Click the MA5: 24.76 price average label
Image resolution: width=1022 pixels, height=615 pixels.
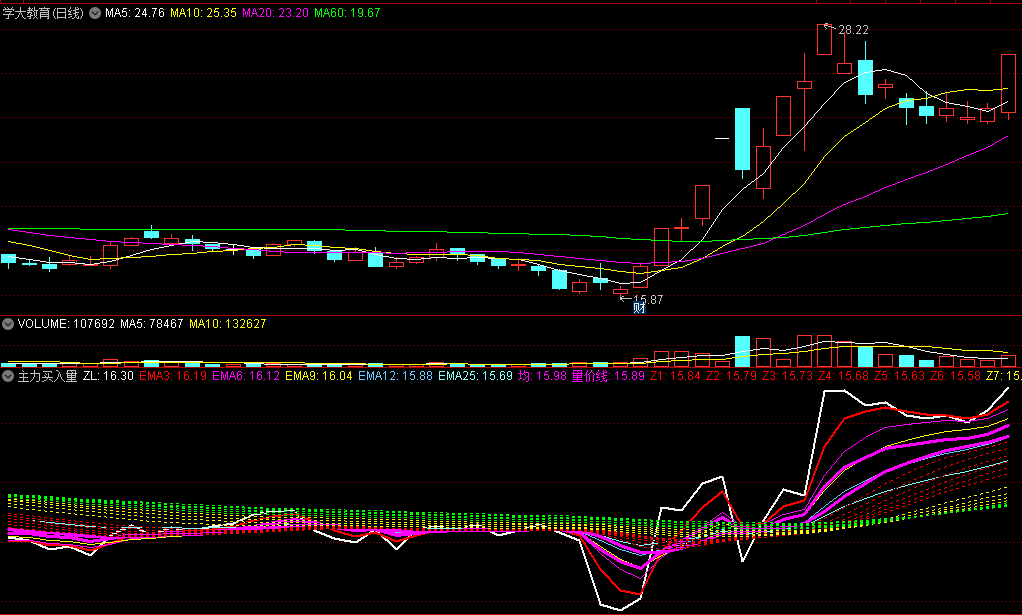[135, 13]
